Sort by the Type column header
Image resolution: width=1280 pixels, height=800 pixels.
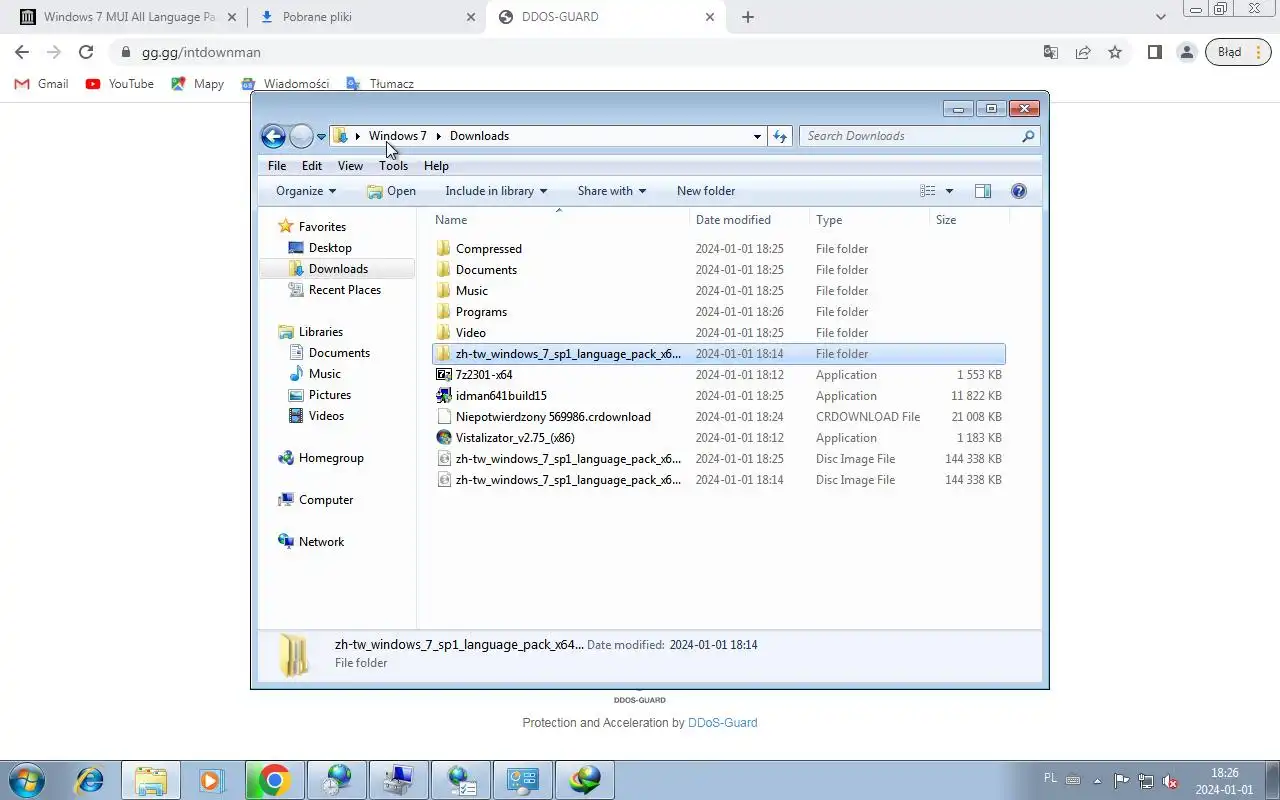coord(869,220)
